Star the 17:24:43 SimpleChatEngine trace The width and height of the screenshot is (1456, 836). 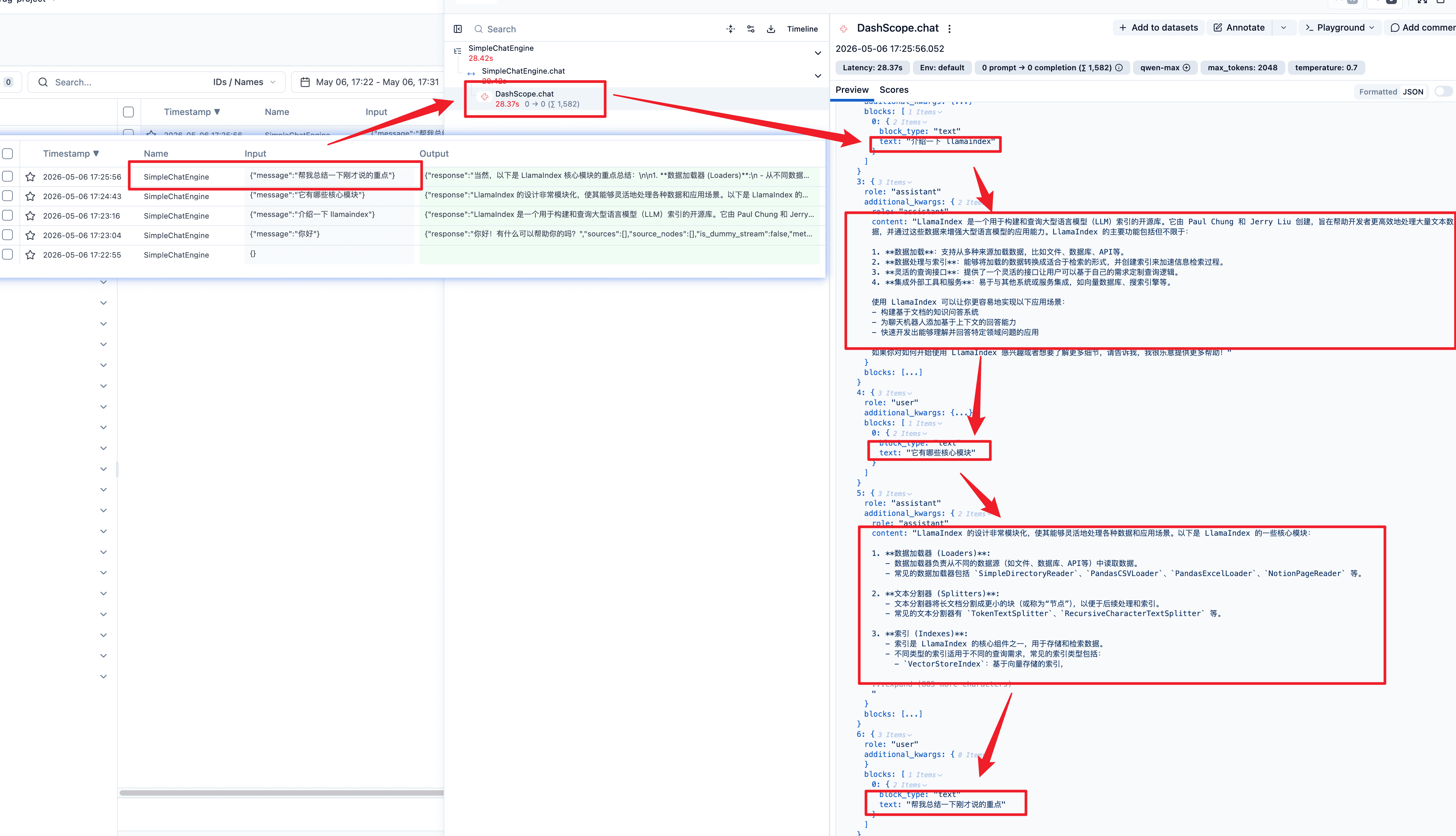[30, 196]
